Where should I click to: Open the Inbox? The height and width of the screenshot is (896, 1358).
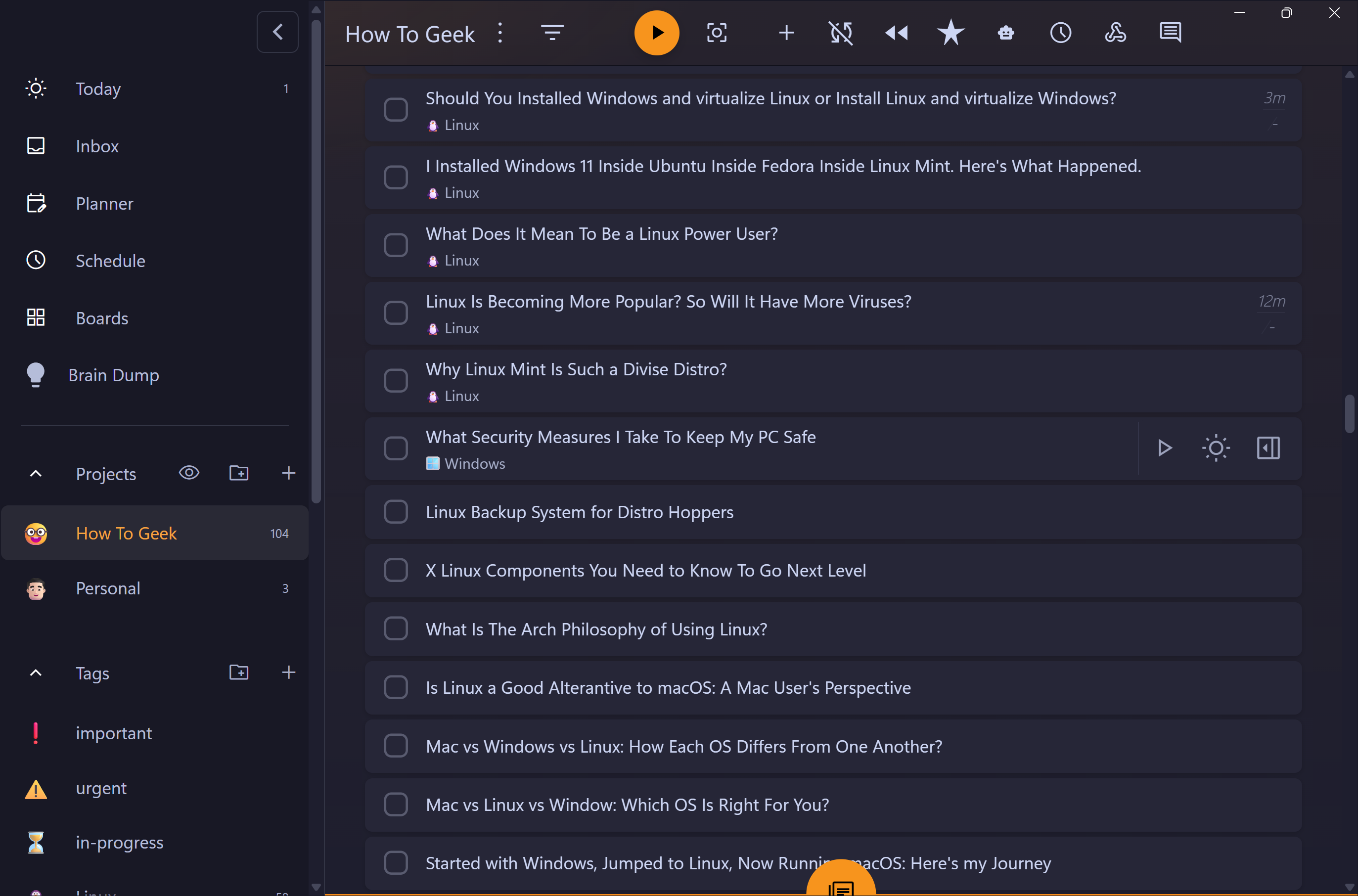pos(155,146)
